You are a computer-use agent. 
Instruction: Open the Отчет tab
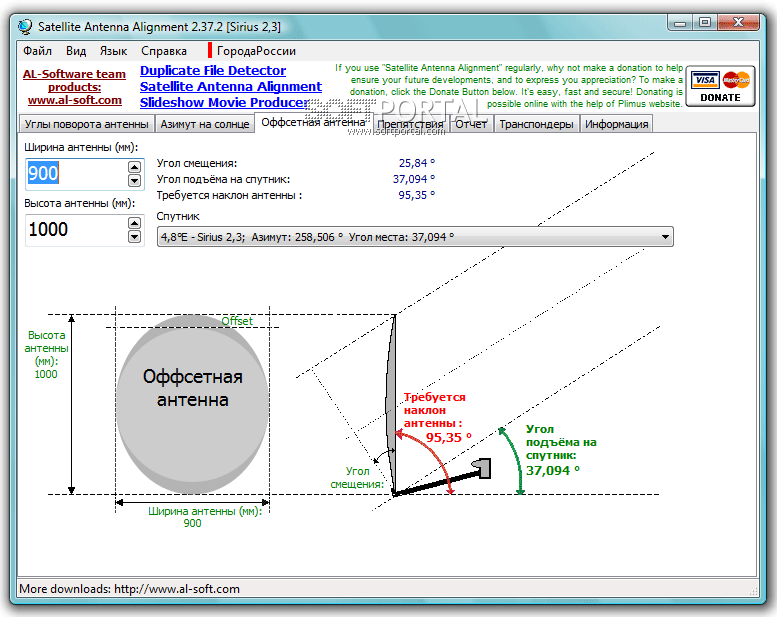(471, 124)
